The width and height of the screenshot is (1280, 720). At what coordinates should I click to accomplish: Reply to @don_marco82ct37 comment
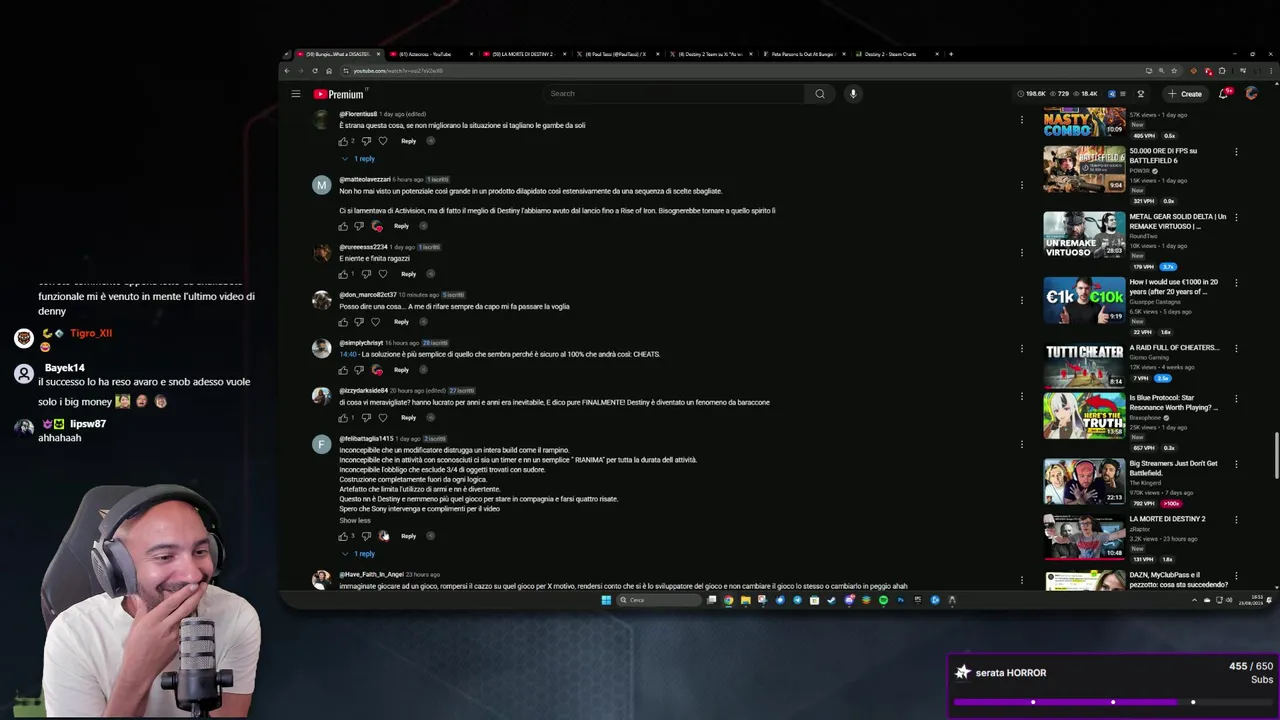click(x=401, y=322)
